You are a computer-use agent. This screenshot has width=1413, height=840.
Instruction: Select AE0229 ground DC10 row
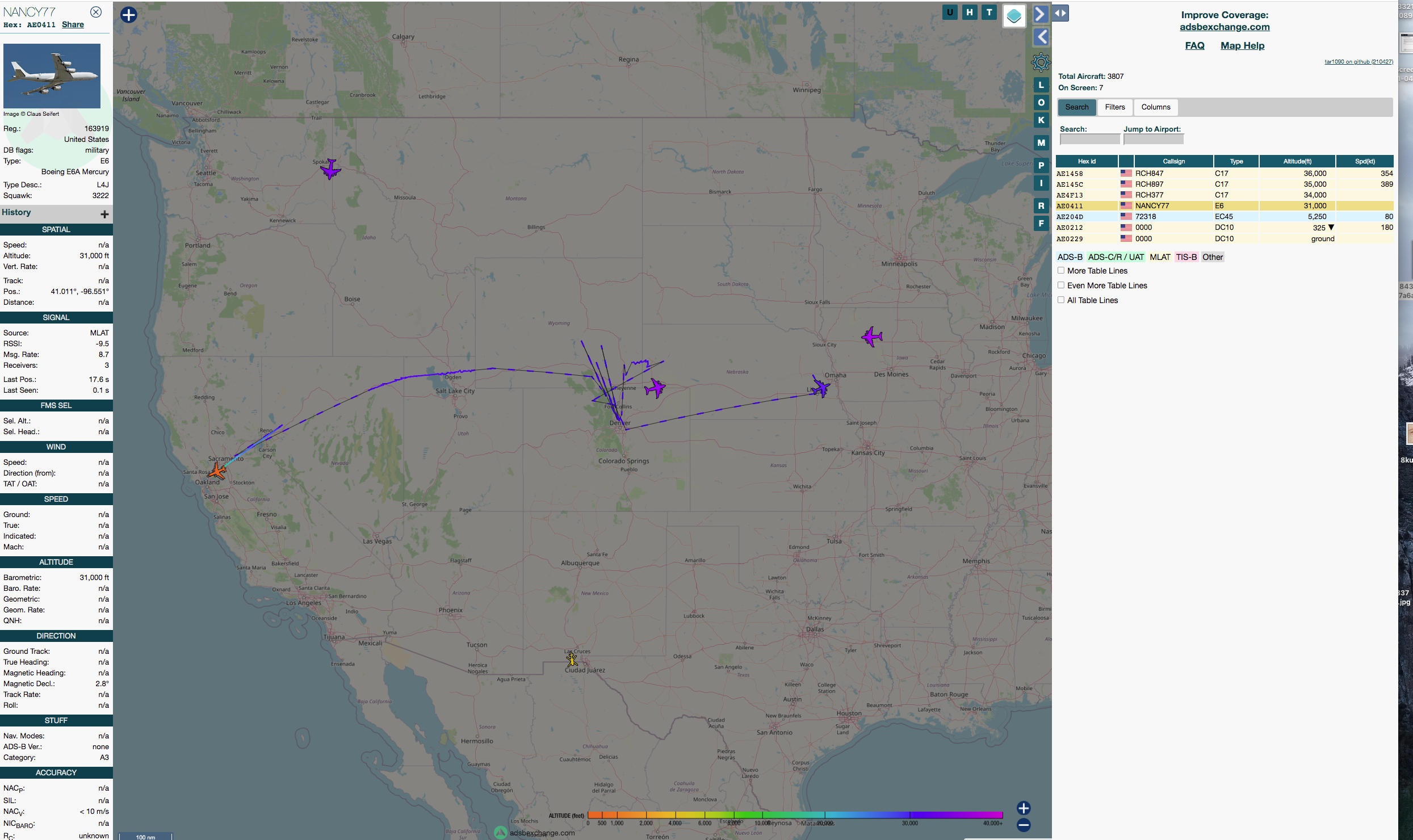[x=1225, y=239]
